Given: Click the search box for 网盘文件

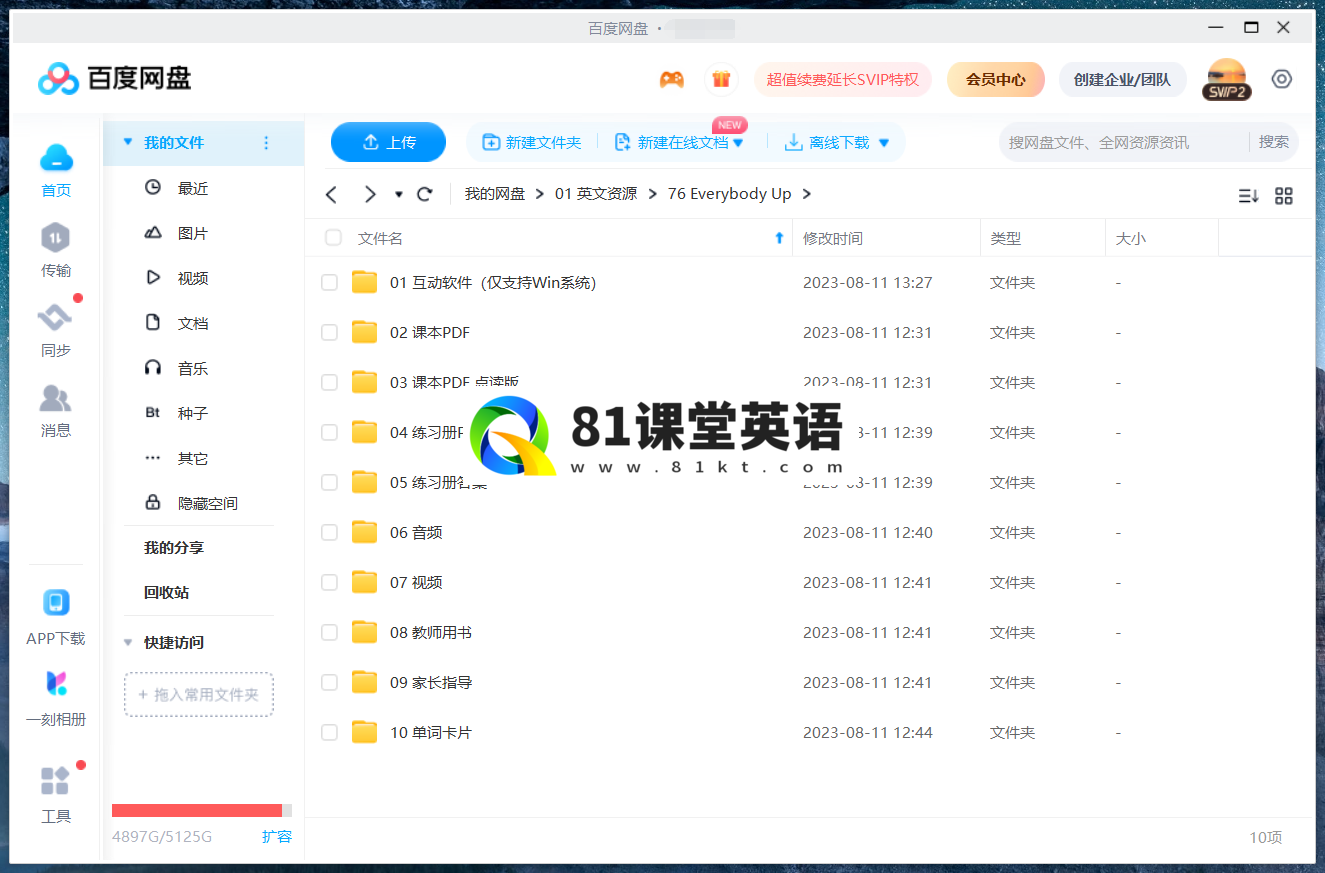Looking at the screenshot, I should pos(1123,142).
